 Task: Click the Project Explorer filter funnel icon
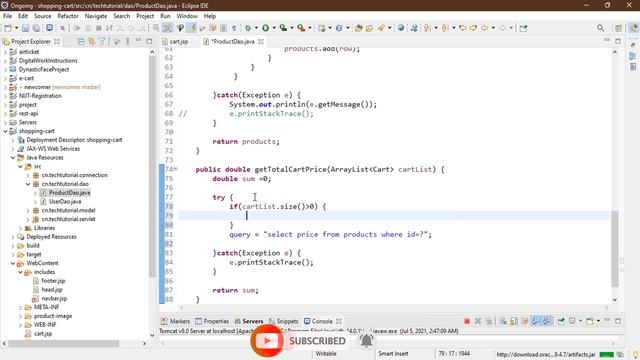point(102,42)
